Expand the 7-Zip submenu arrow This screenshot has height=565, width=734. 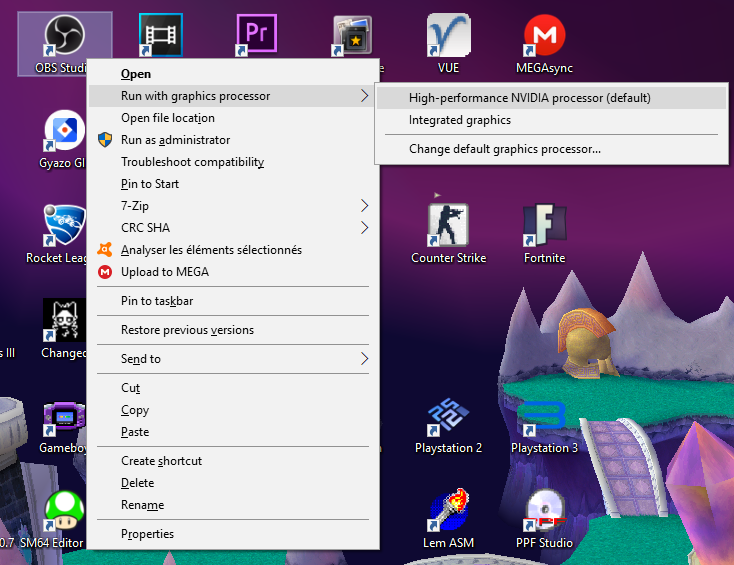click(365, 205)
